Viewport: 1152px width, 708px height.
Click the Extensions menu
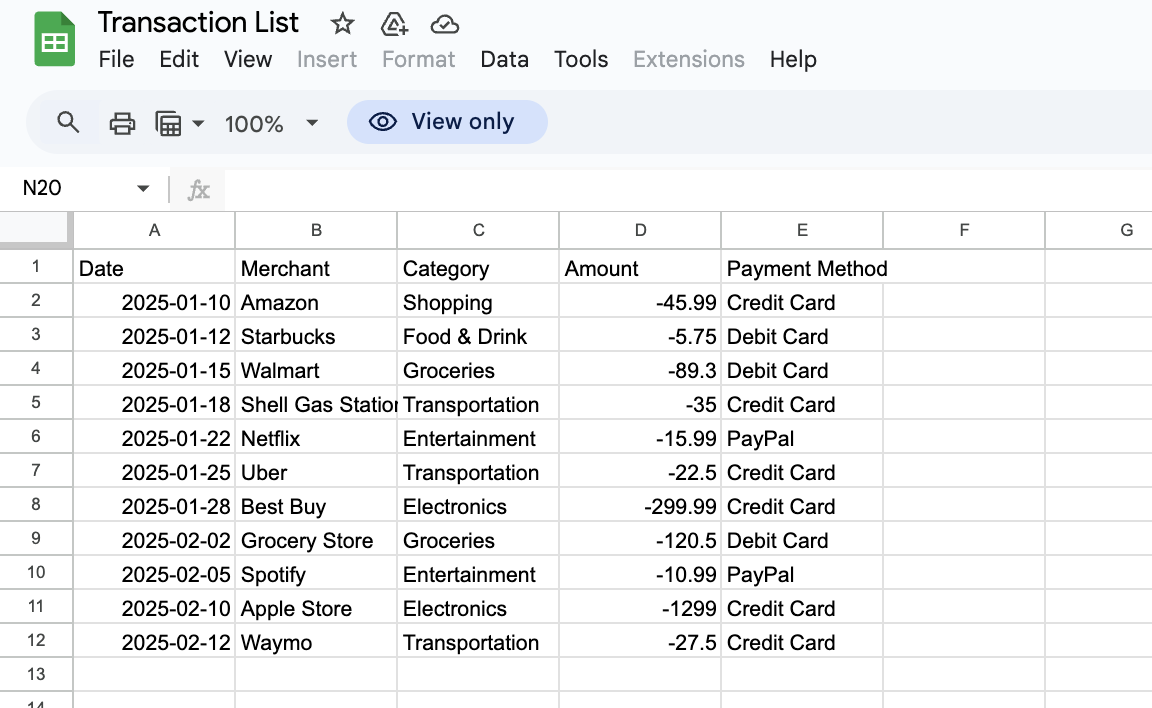(x=688, y=59)
